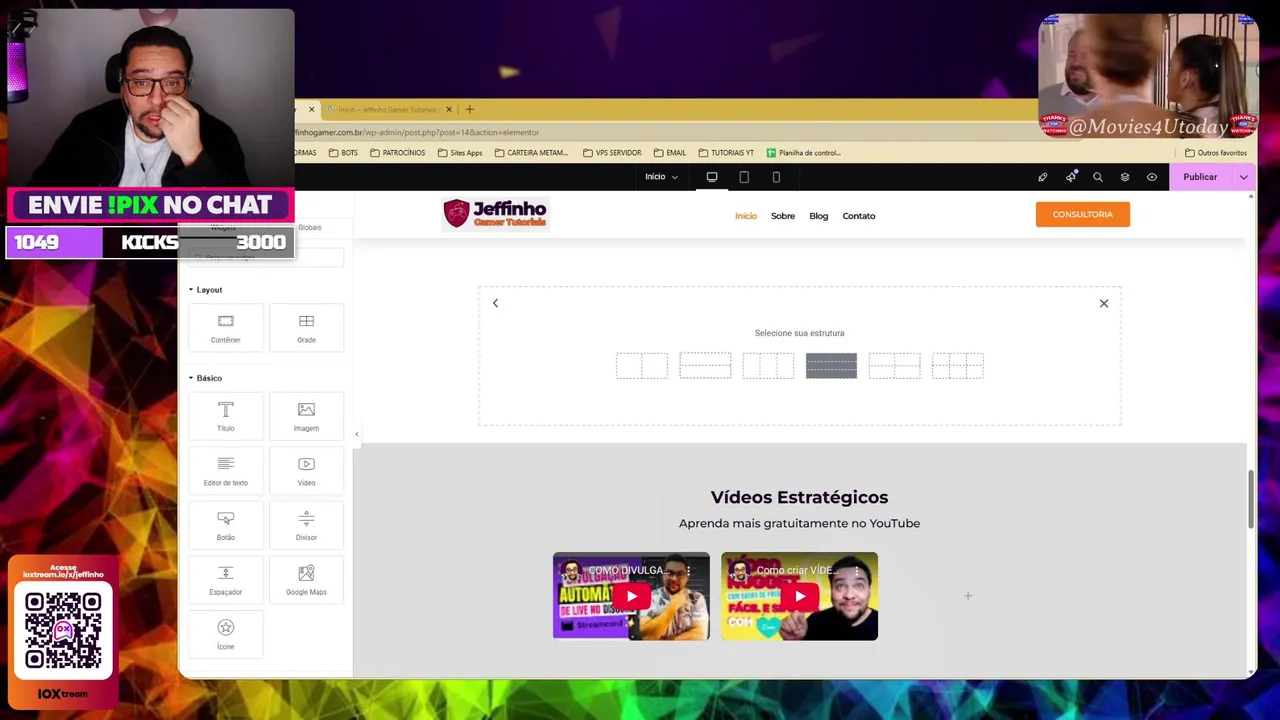Open the Publicar options arrow
Viewport: 1280px width, 720px height.
click(x=1244, y=177)
